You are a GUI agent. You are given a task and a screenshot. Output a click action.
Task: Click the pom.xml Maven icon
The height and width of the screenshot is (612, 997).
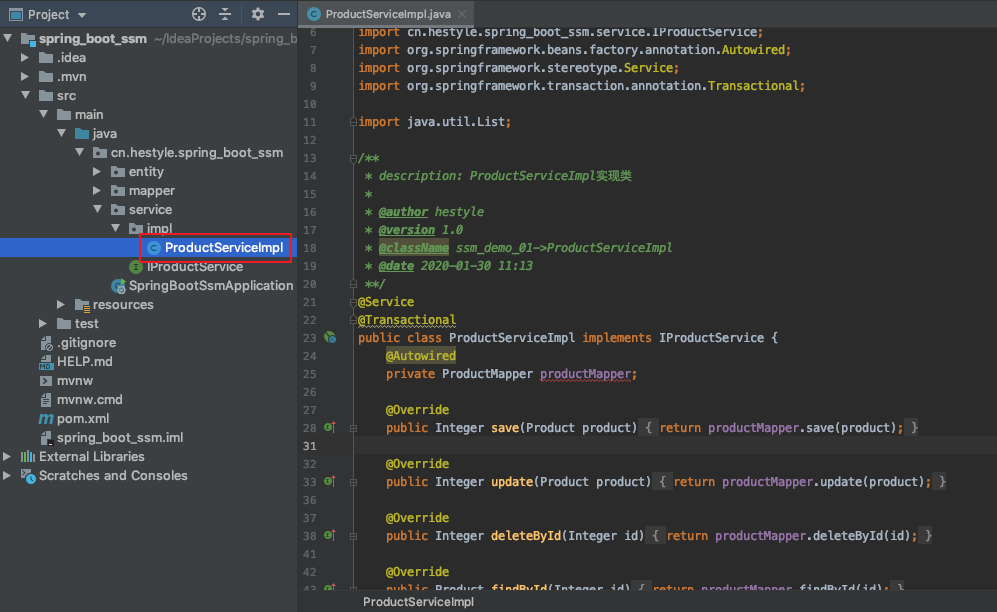pos(46,419)
